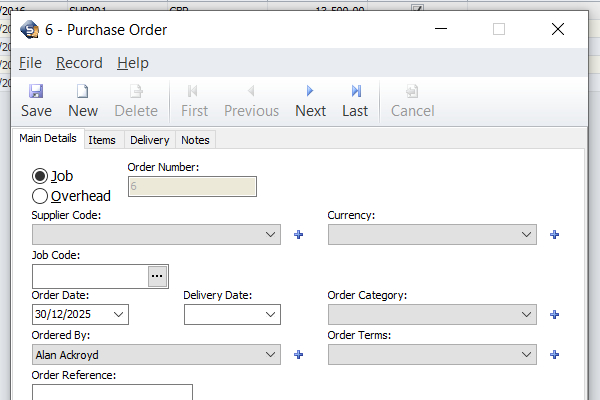The width and height of the screenshot is (600, 400).
Task: Open the Help menu
Action: point(133,63)
